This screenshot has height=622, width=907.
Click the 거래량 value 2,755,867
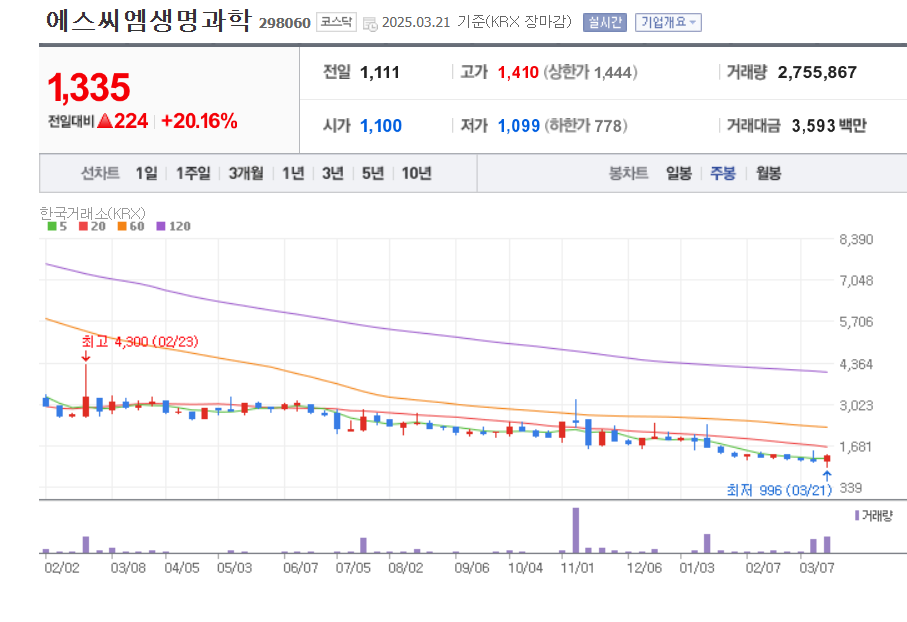(x=817, y=72)
